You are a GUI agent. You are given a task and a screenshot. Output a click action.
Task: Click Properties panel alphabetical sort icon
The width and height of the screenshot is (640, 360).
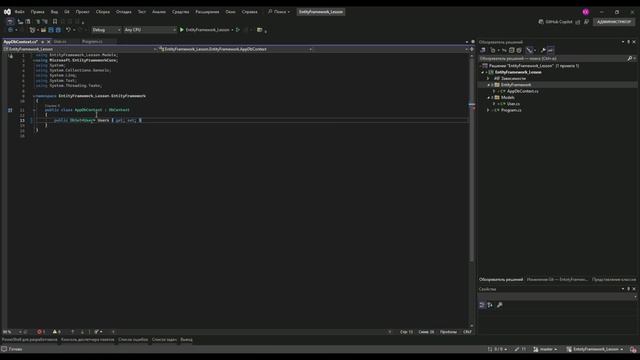pyautogui.click(x=490, y=305)
